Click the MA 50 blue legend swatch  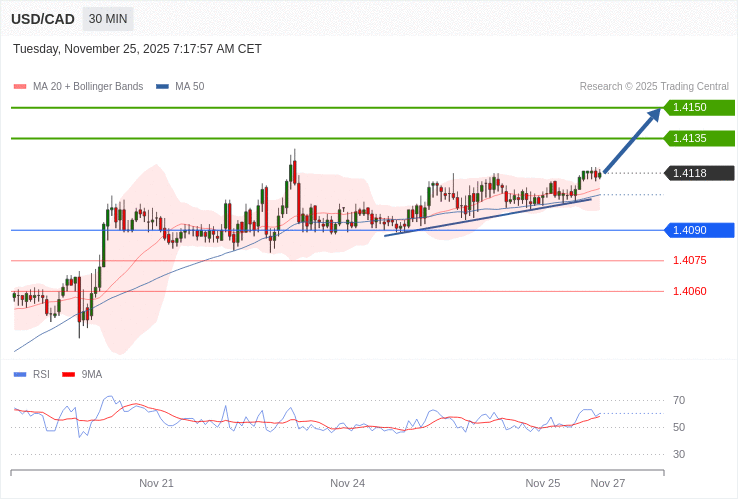[x=162, y=87]
